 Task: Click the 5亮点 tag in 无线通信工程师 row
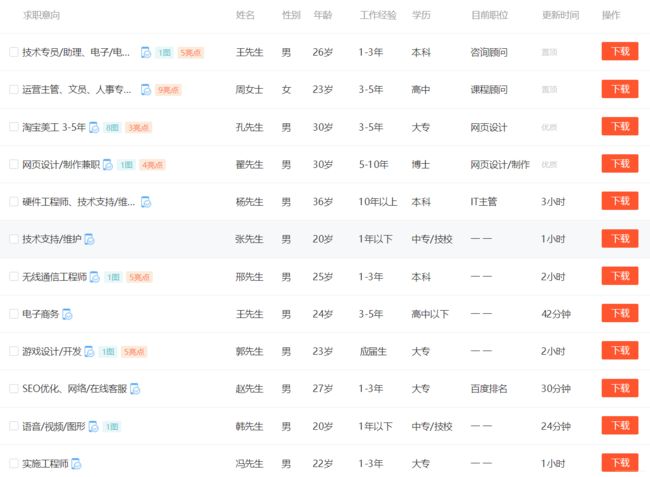[139, 277]
